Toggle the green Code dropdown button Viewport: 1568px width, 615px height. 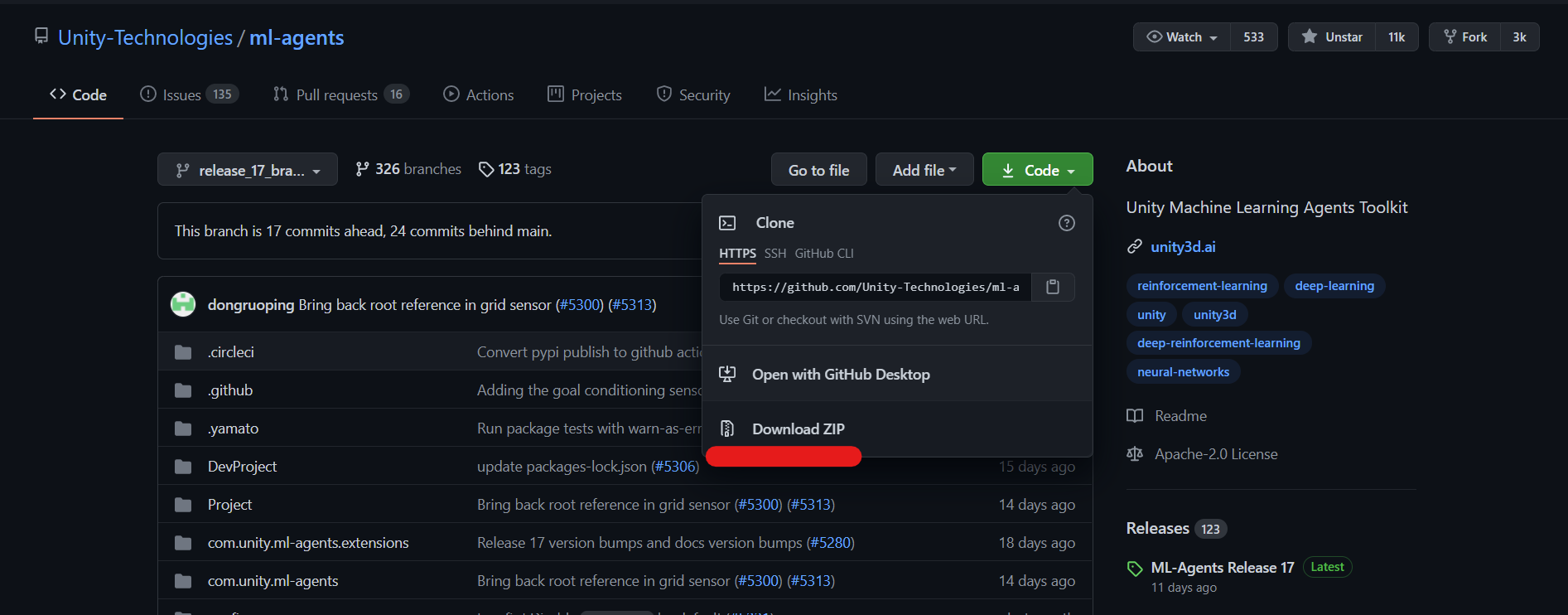point(1038,170)
